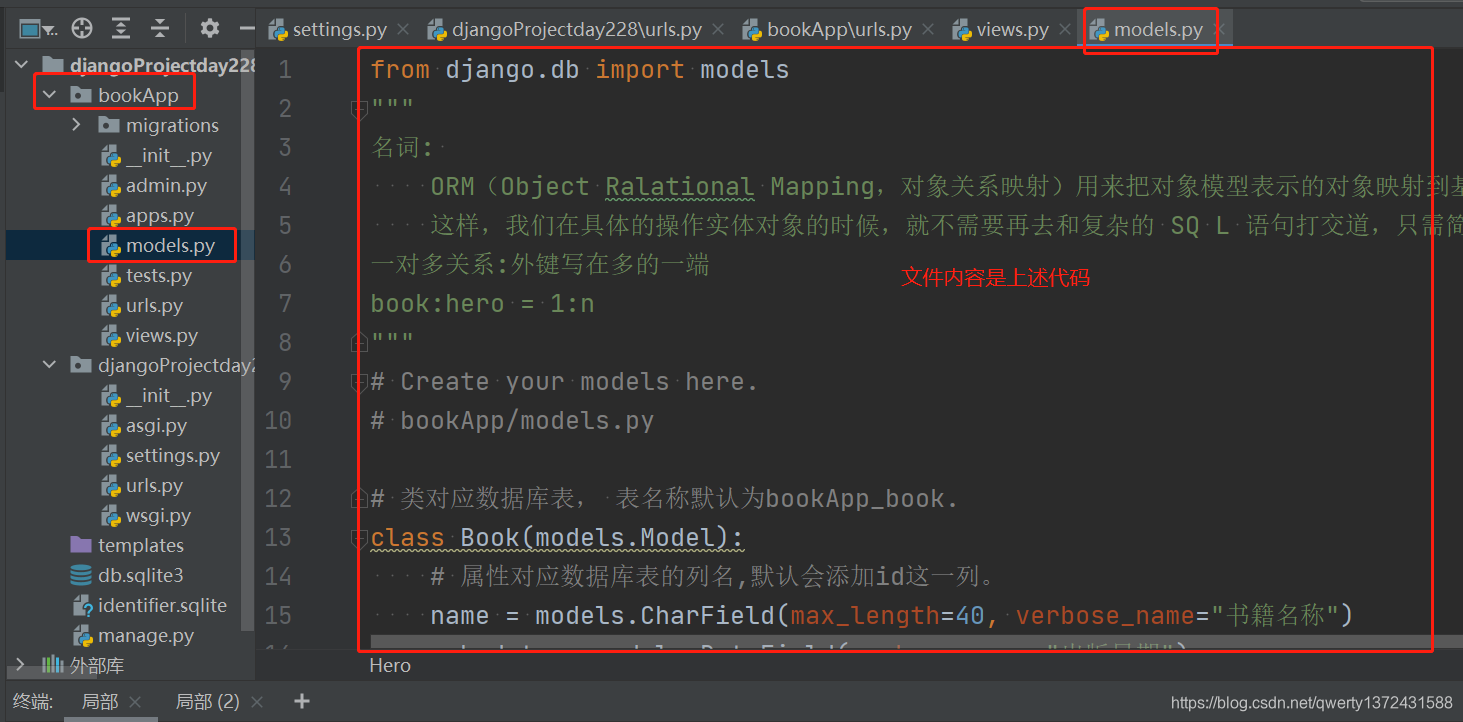Toggle fold marker at class Book line 13
1463x722 pixels.
pos(358,538)
